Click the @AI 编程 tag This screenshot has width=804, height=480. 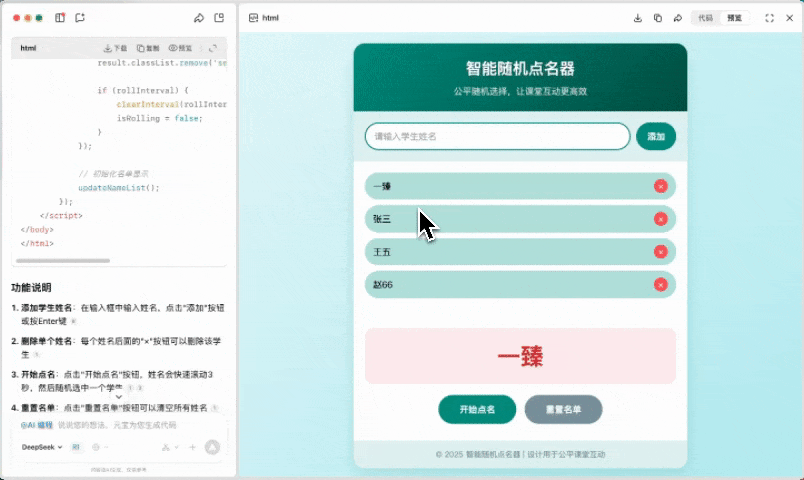(x=37, y=425)
